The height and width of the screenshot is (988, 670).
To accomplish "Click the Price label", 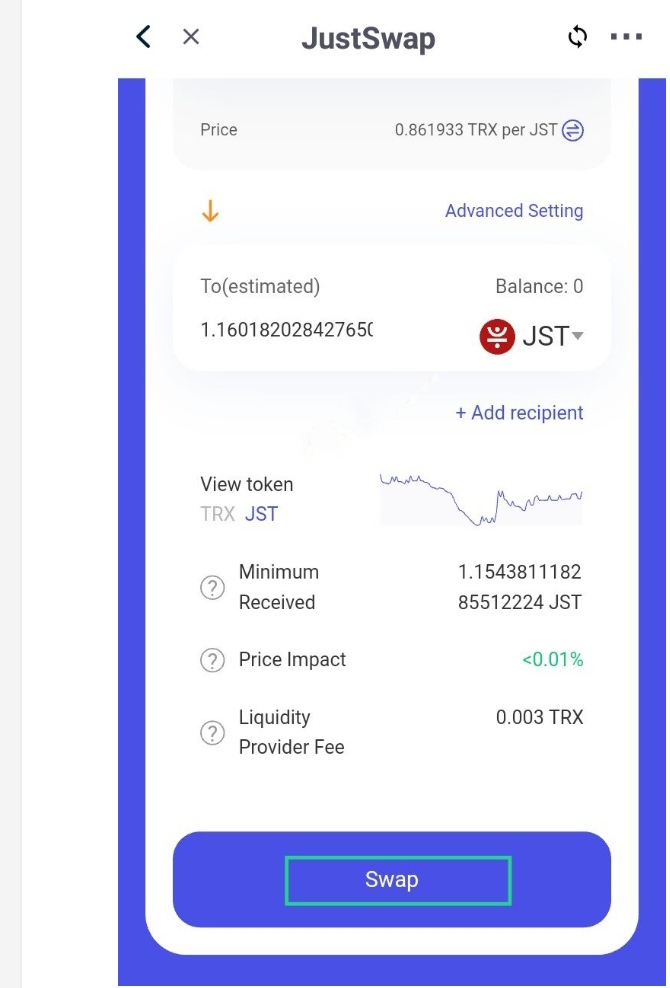I will [219, 130].
